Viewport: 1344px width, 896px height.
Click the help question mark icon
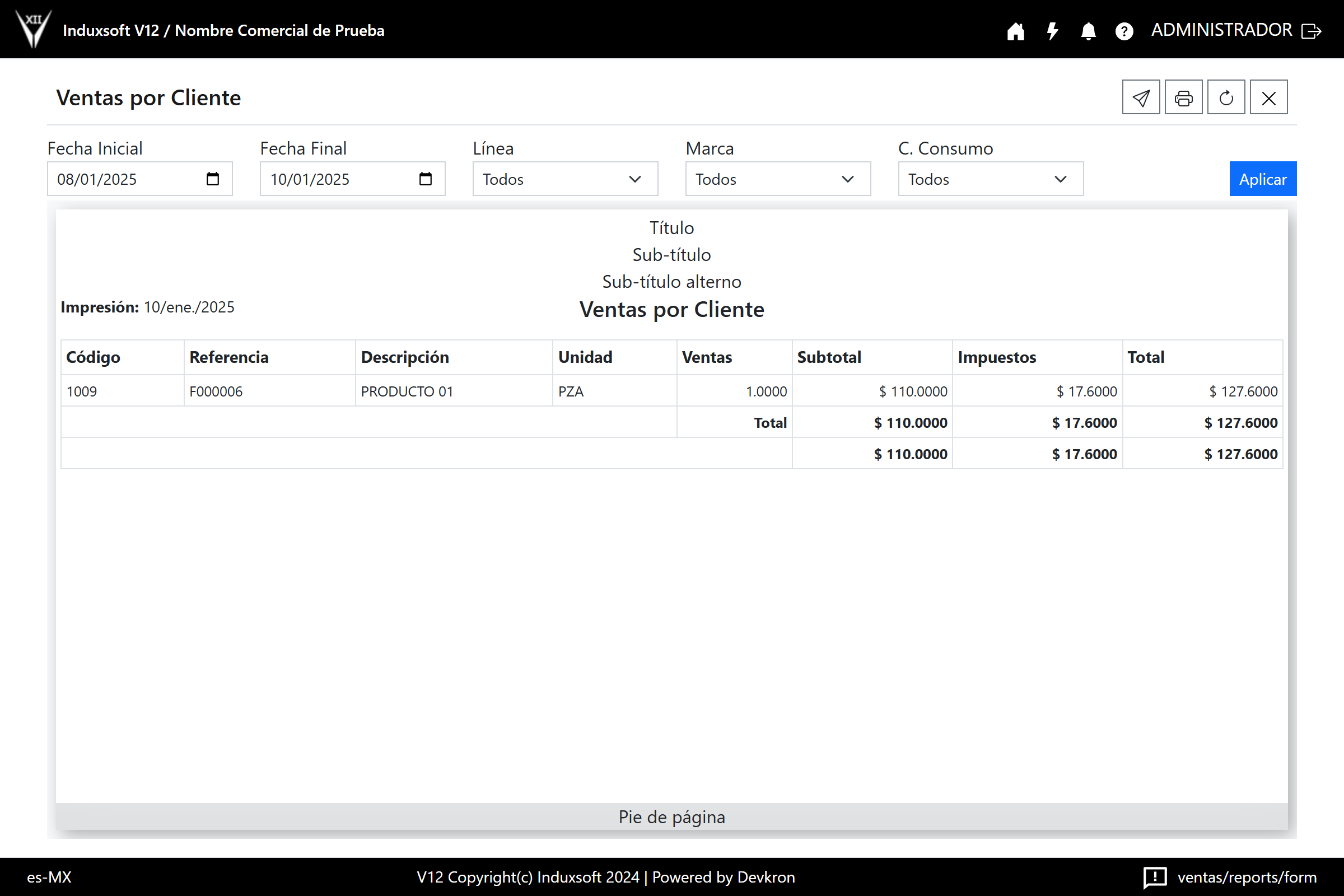pos(1124,31)
